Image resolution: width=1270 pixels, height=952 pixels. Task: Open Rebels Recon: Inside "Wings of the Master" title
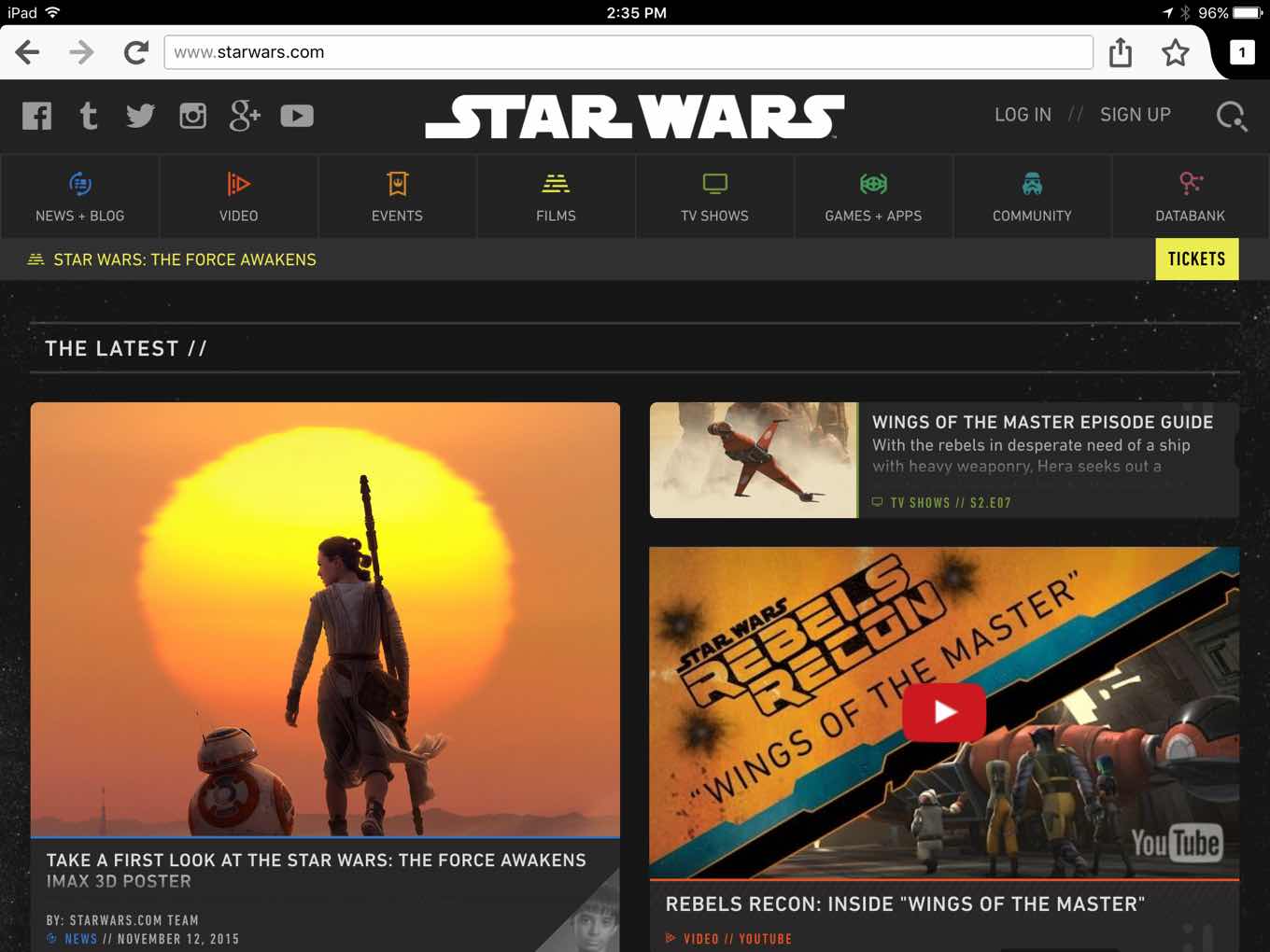(905, 903)
